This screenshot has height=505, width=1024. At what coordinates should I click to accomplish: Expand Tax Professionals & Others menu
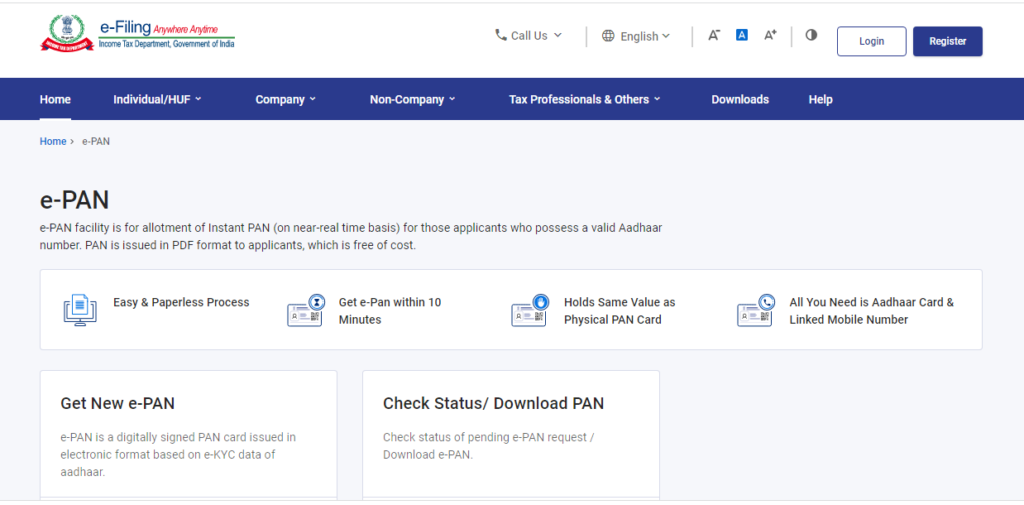[584, 99]
